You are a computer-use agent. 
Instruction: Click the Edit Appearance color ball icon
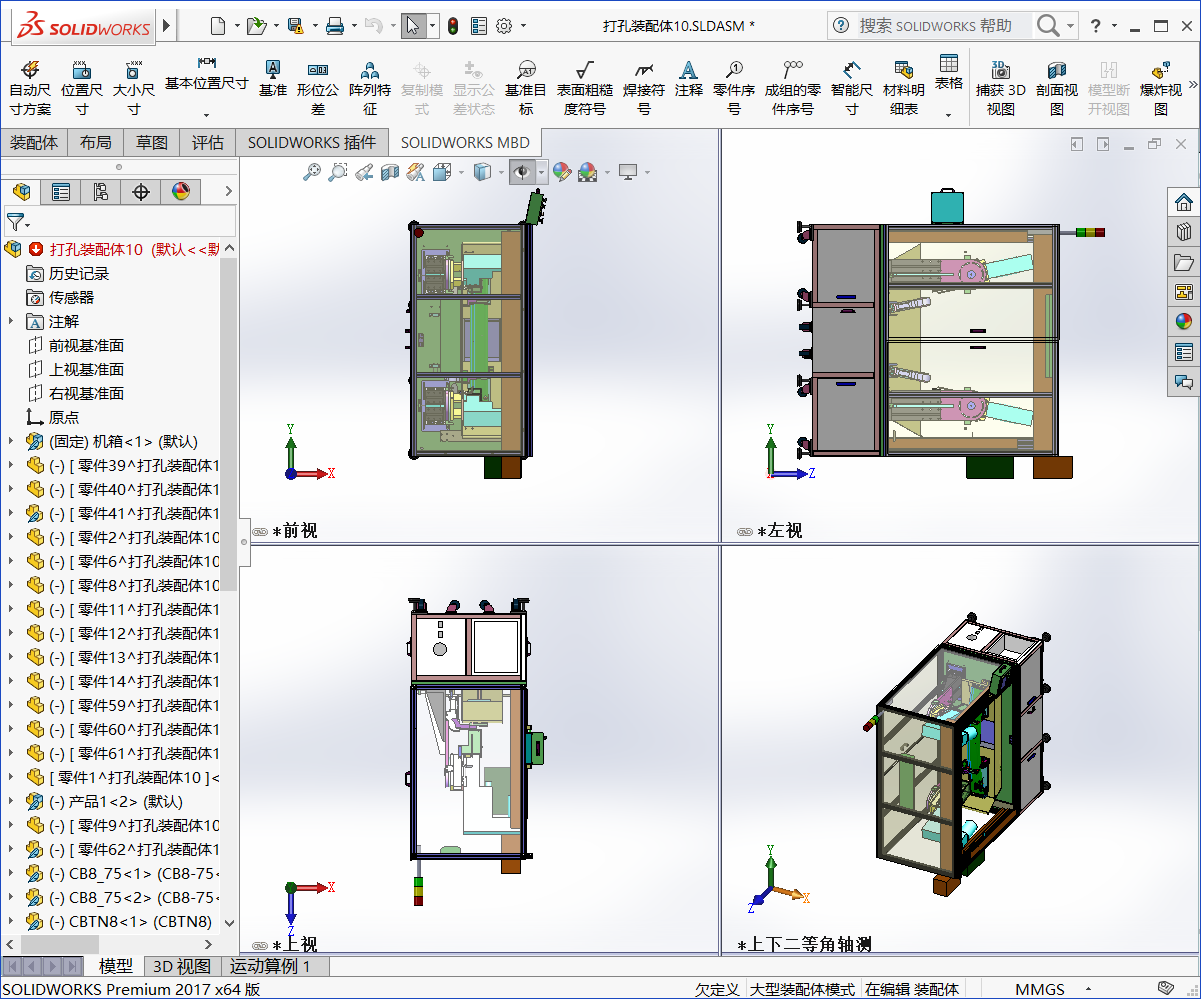[x=561, y=173]
